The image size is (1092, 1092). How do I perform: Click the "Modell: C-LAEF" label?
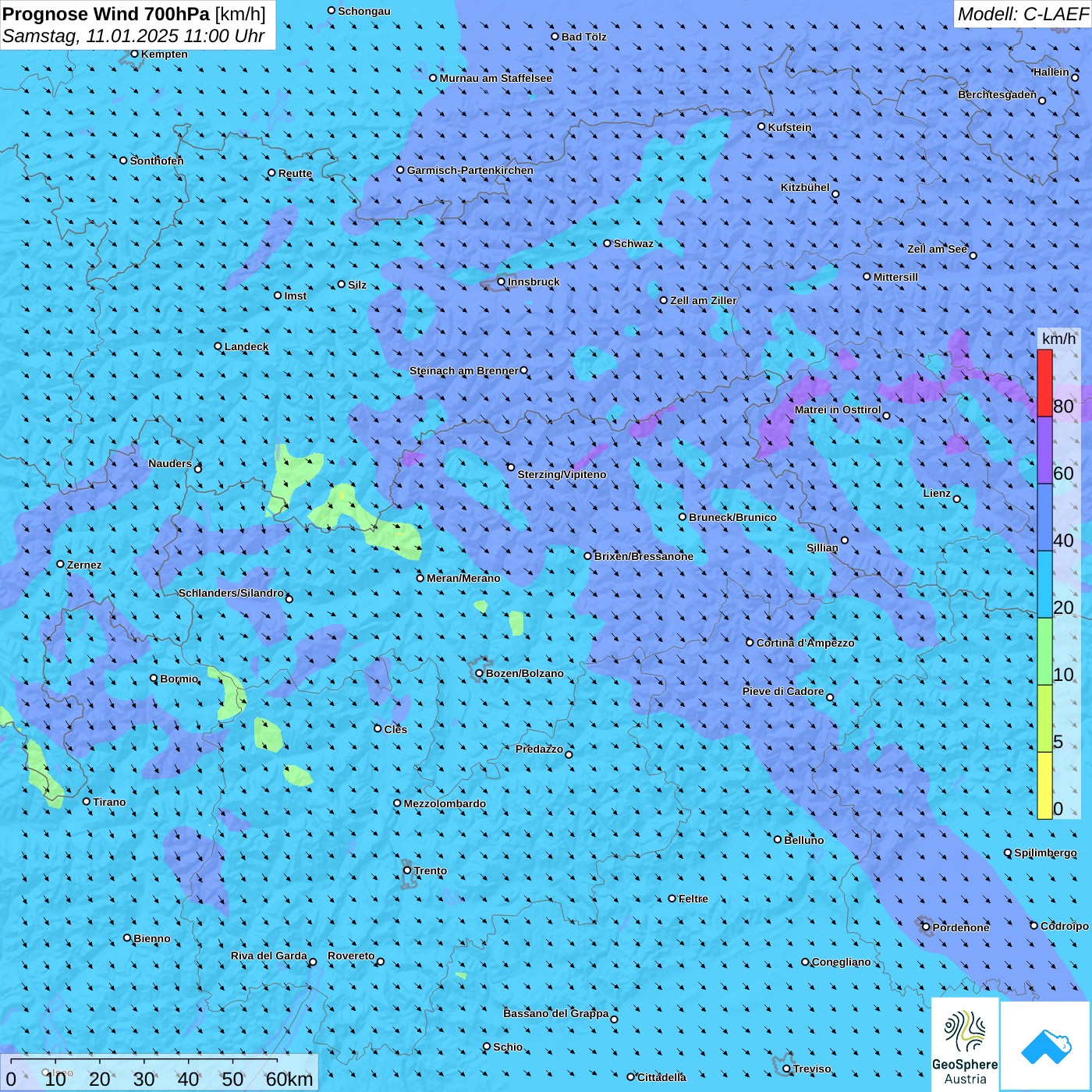point(1023,14)
